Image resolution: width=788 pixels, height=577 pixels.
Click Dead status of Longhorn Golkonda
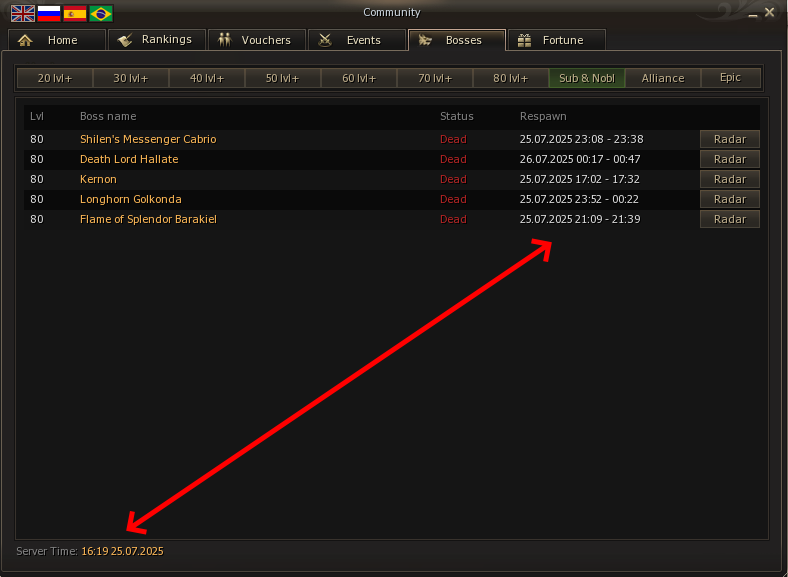pyautogui.click(x=453, y=200)
